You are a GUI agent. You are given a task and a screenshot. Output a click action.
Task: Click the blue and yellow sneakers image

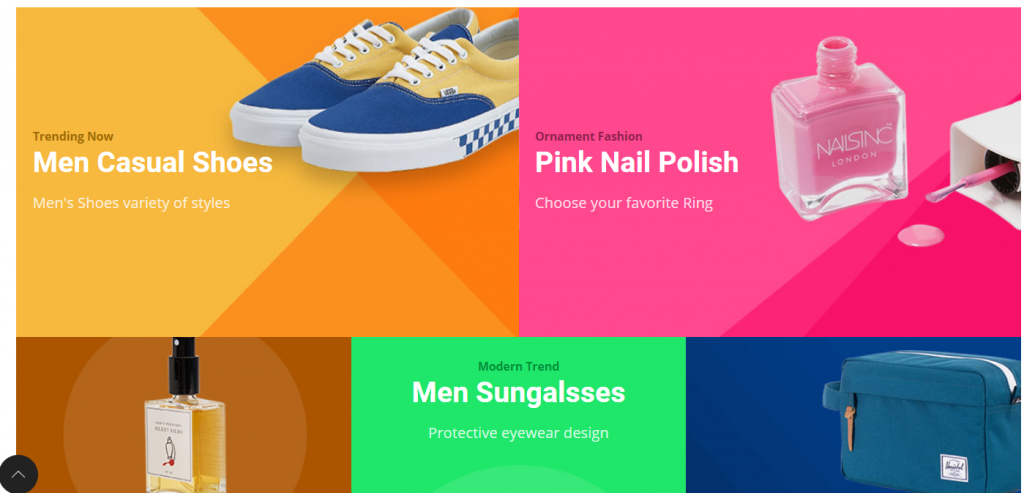click(375, 88)
